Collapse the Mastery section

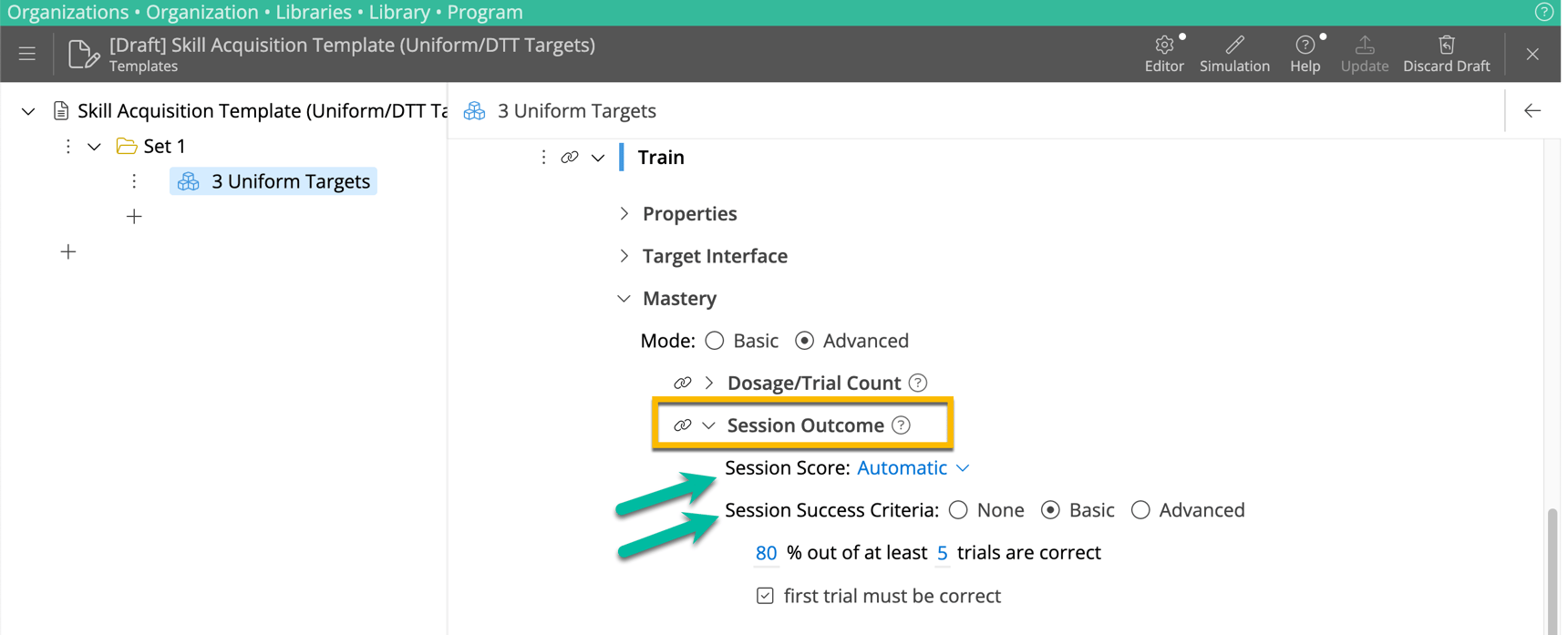point(624,298)
